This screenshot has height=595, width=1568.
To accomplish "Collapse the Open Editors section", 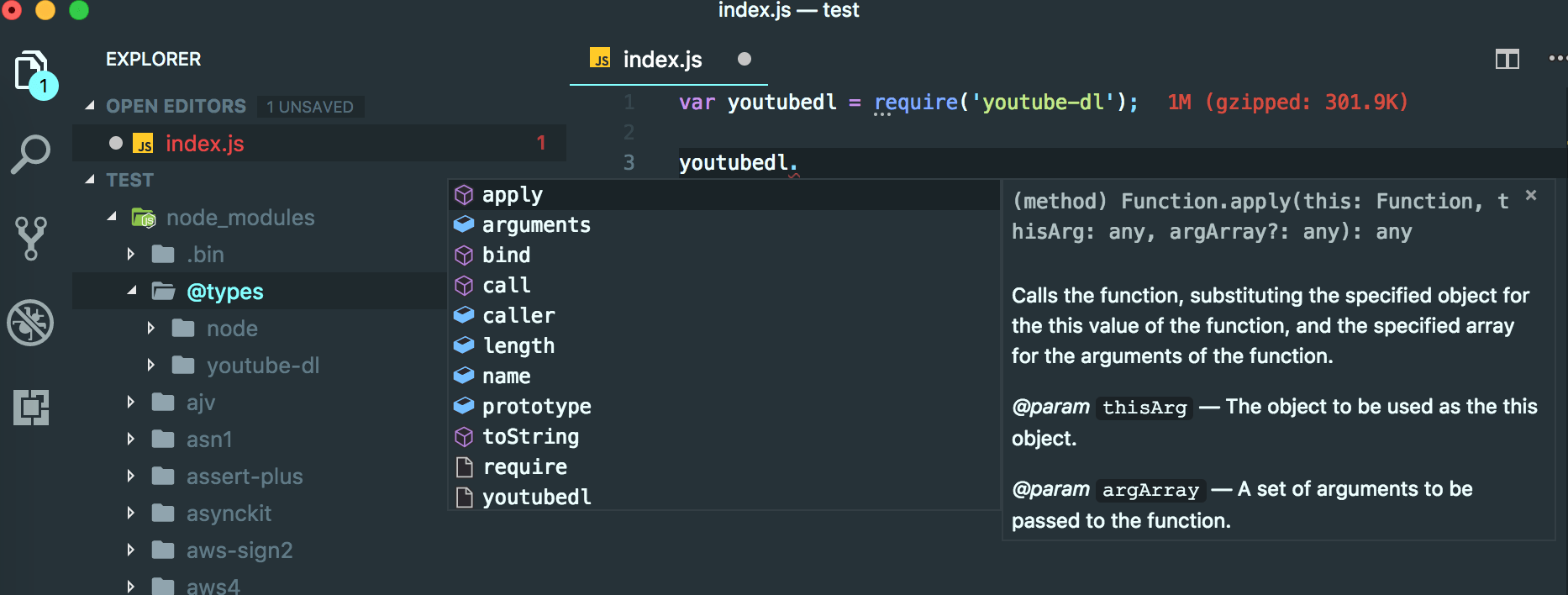I will pos(90,106).
